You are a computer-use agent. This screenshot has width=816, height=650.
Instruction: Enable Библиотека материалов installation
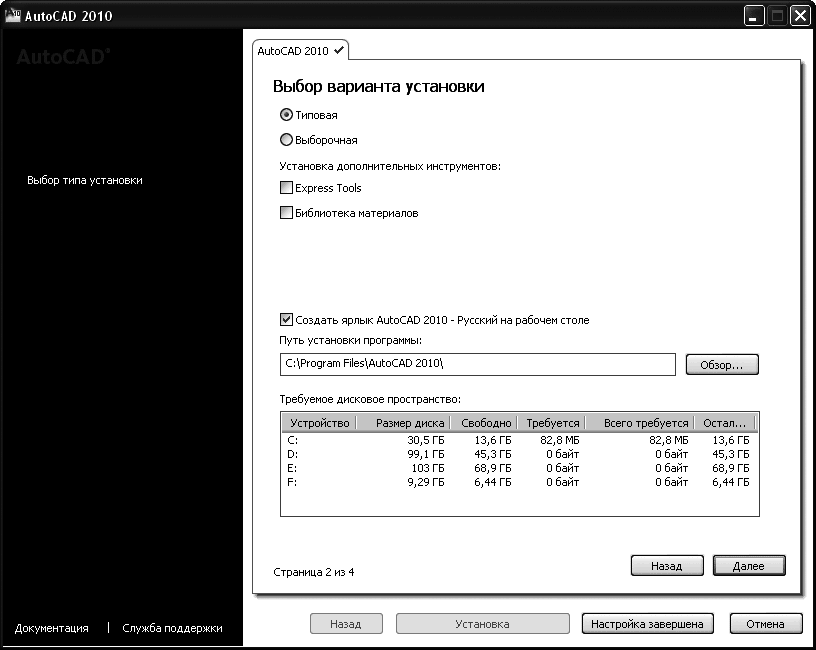286,212
